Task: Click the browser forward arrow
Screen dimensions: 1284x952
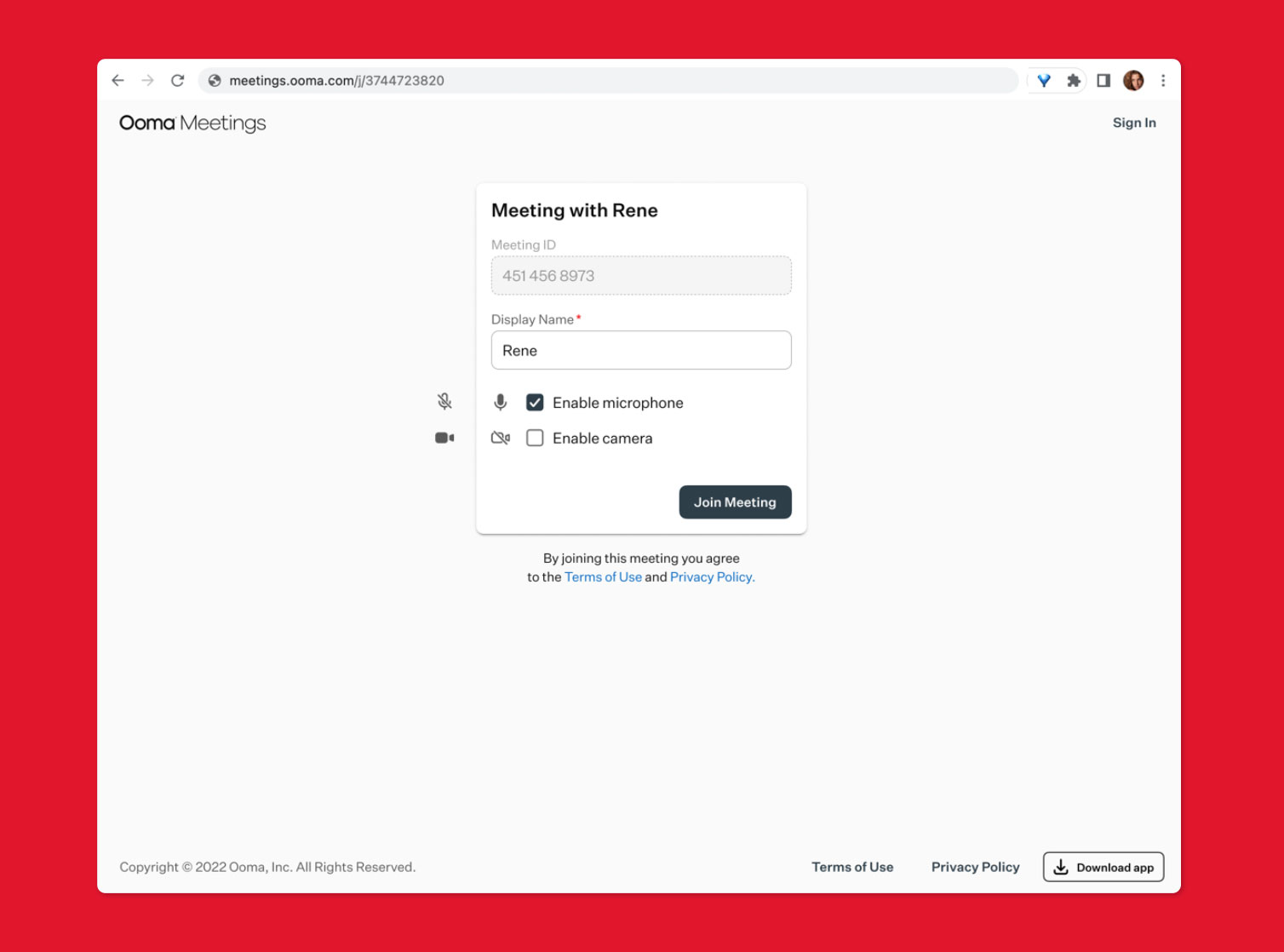Action: [x=148, y=81]
